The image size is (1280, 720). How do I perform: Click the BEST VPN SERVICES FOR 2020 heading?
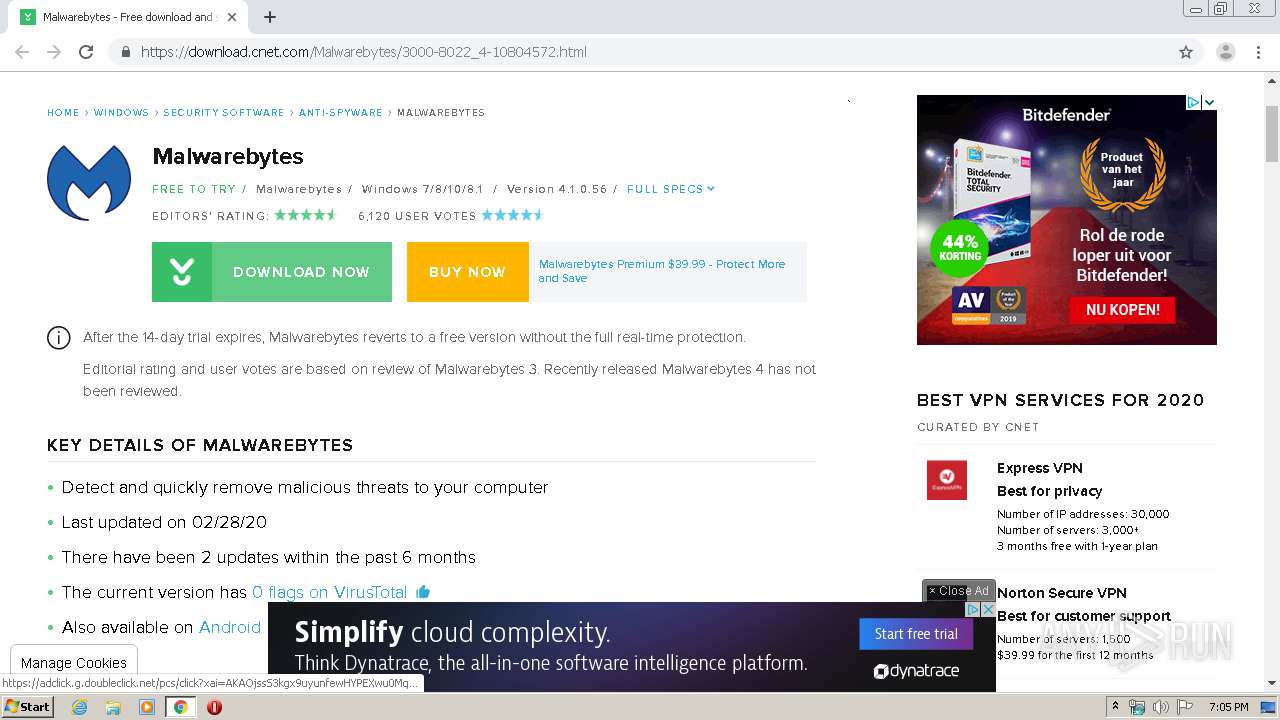click(x=1061, y=400)
